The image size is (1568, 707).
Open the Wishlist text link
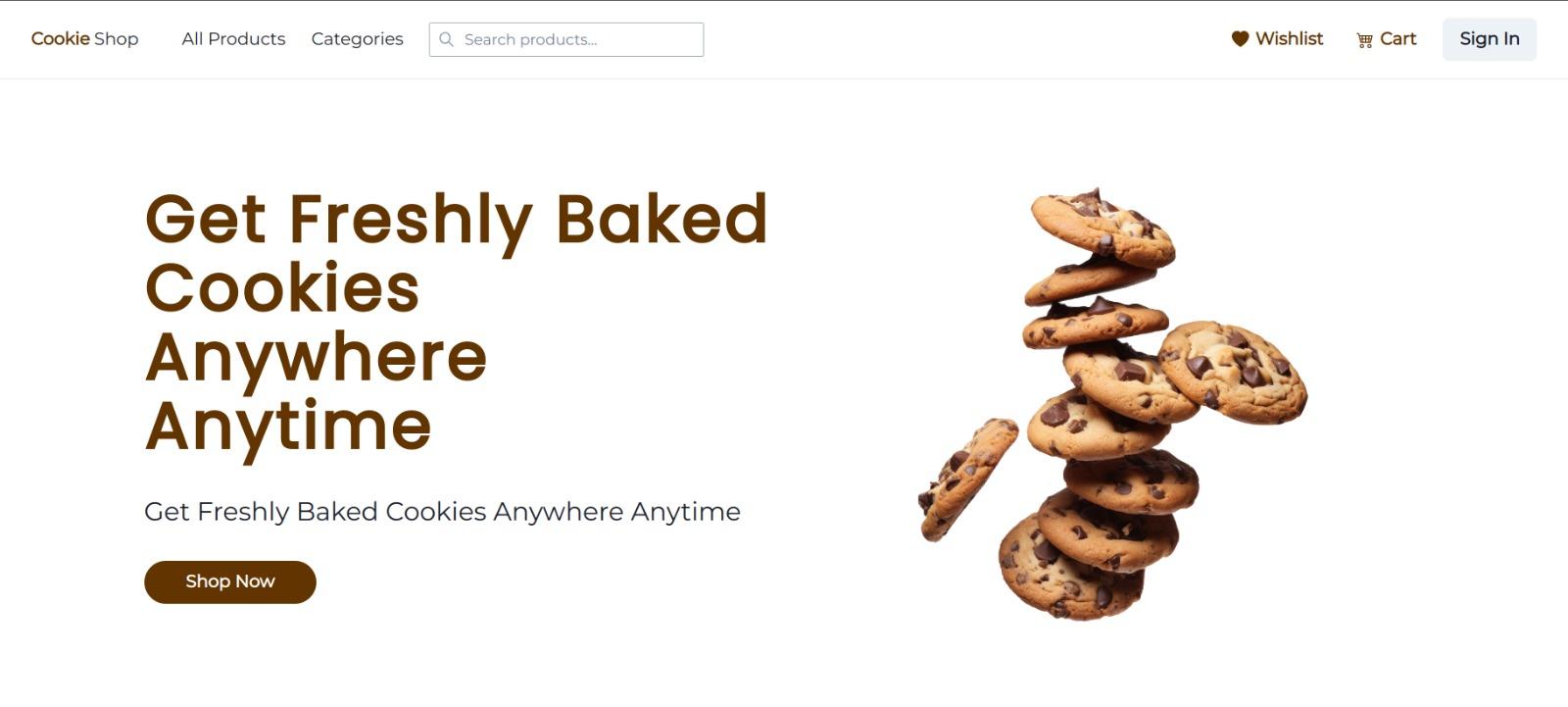pos(1289,38)
